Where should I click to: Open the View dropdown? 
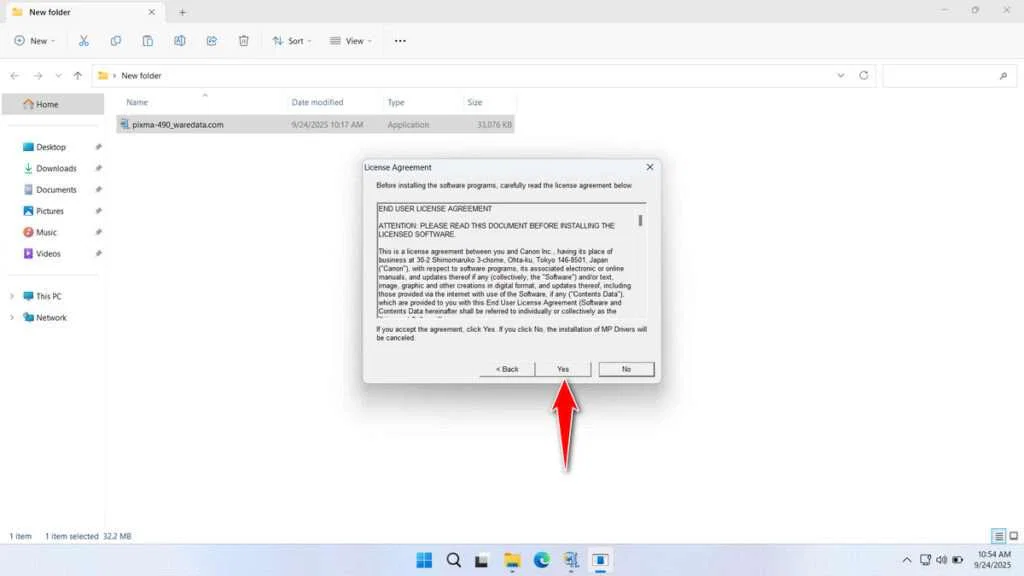pyautogui.click(x=351, y=40)
